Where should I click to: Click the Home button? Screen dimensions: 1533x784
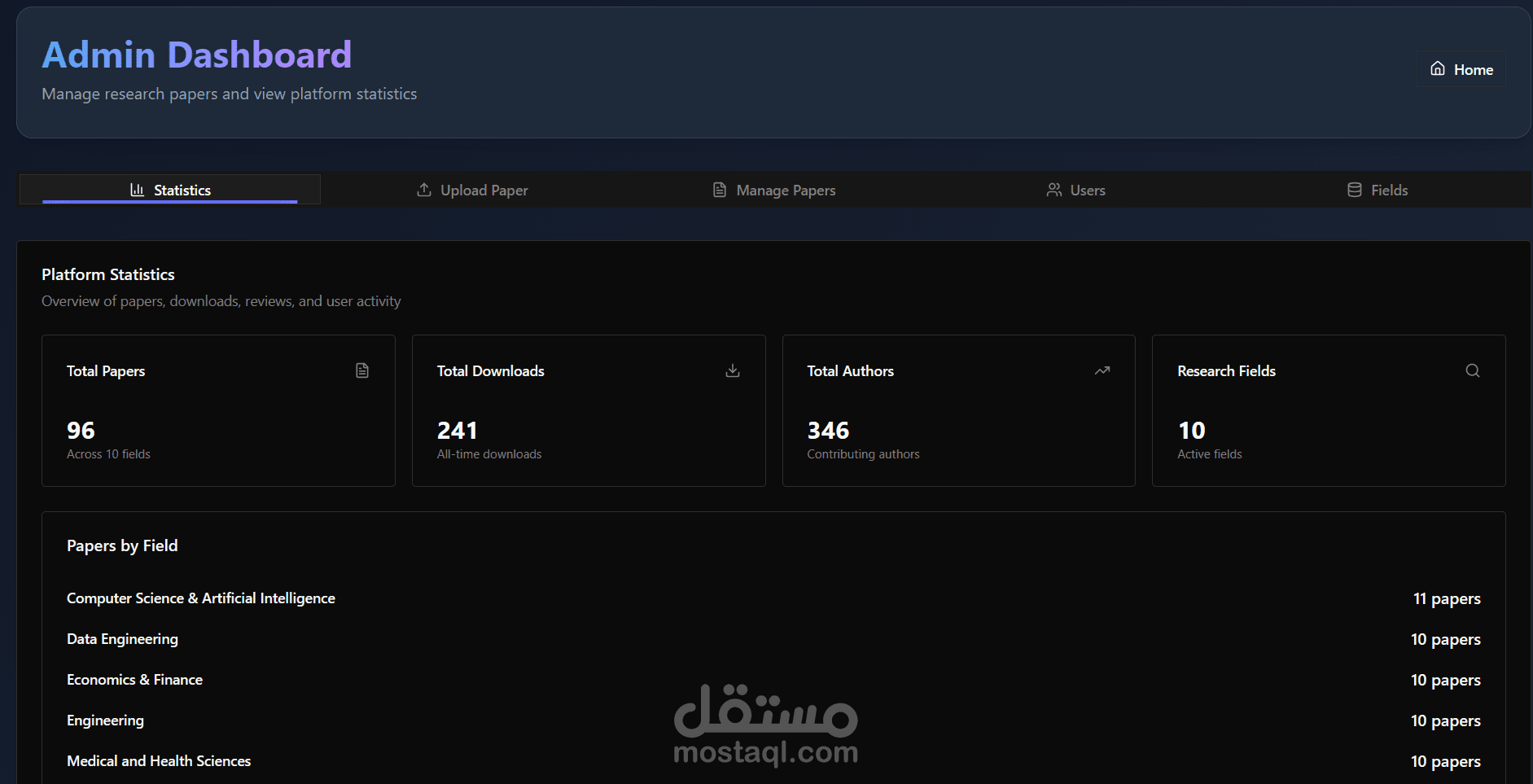click(1461, 69)
